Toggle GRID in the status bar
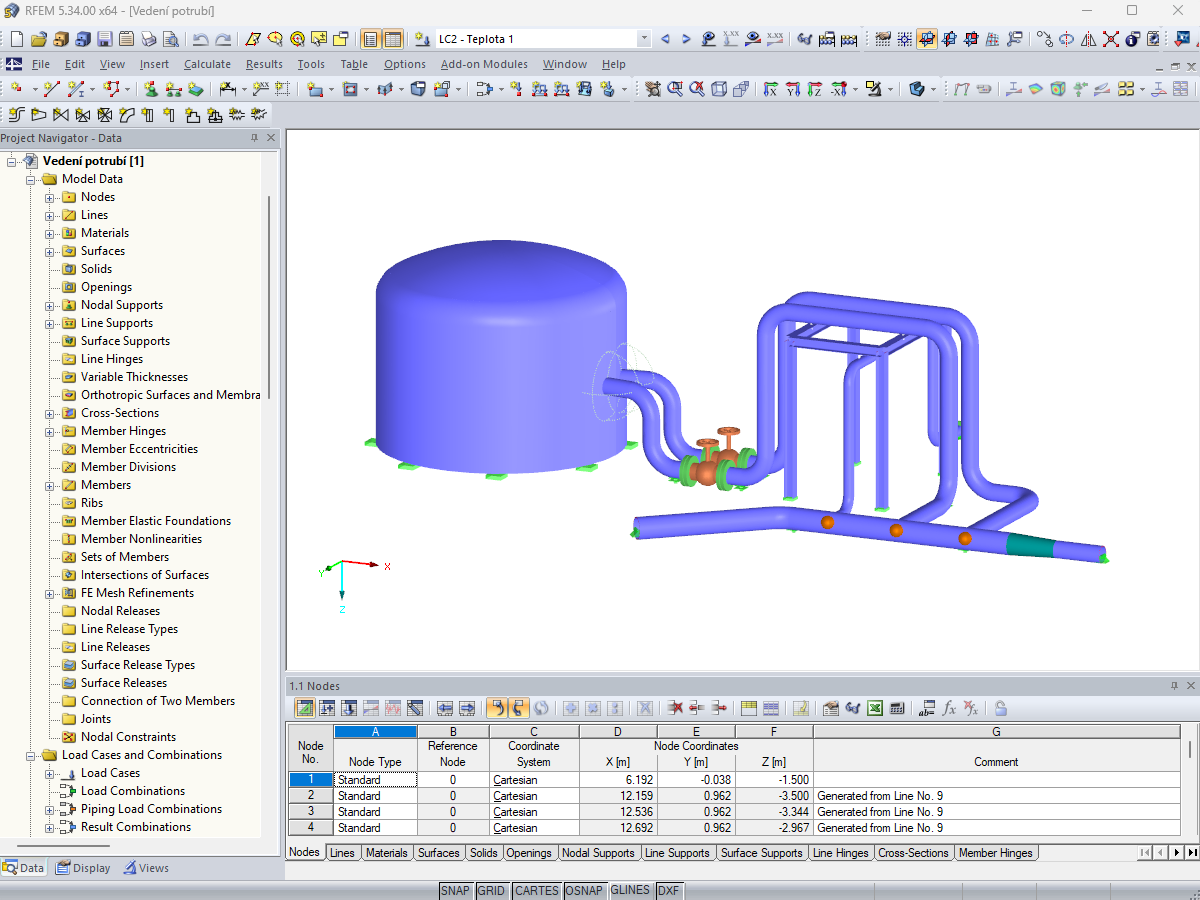Image resolution: width=1200 pixels, height=900 pixels. point(492,890)
